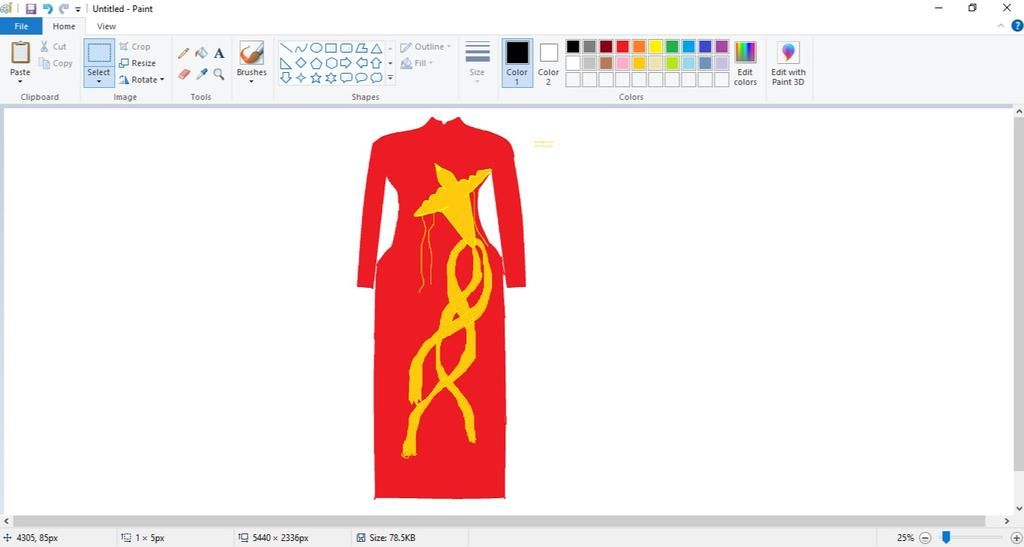Choose the Hexagon shape

[x=331, y=63]
